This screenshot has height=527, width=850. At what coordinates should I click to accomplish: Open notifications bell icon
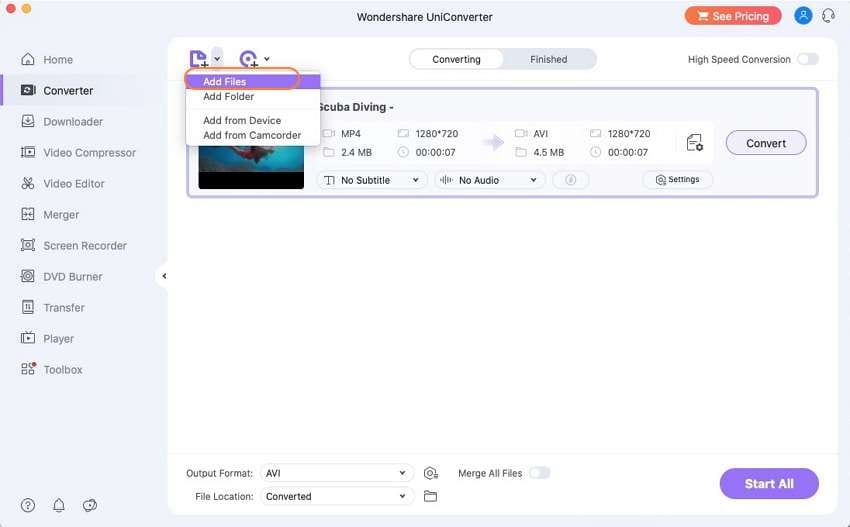pos(59,505)
